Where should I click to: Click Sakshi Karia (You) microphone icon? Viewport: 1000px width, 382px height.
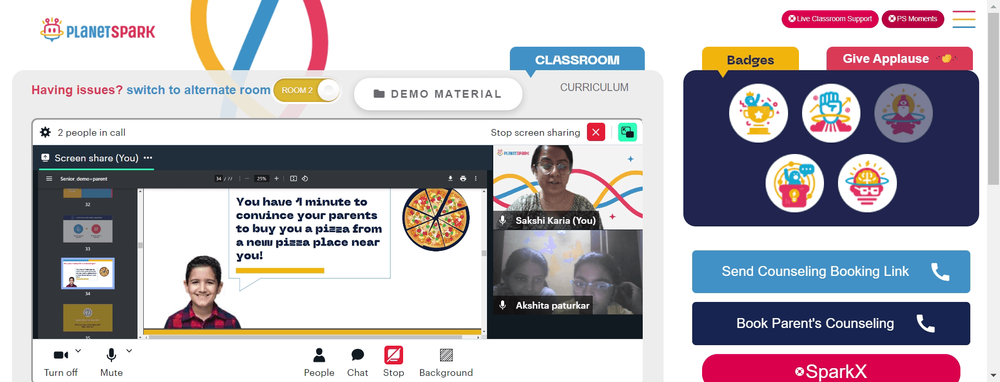[x=503, y=221]
